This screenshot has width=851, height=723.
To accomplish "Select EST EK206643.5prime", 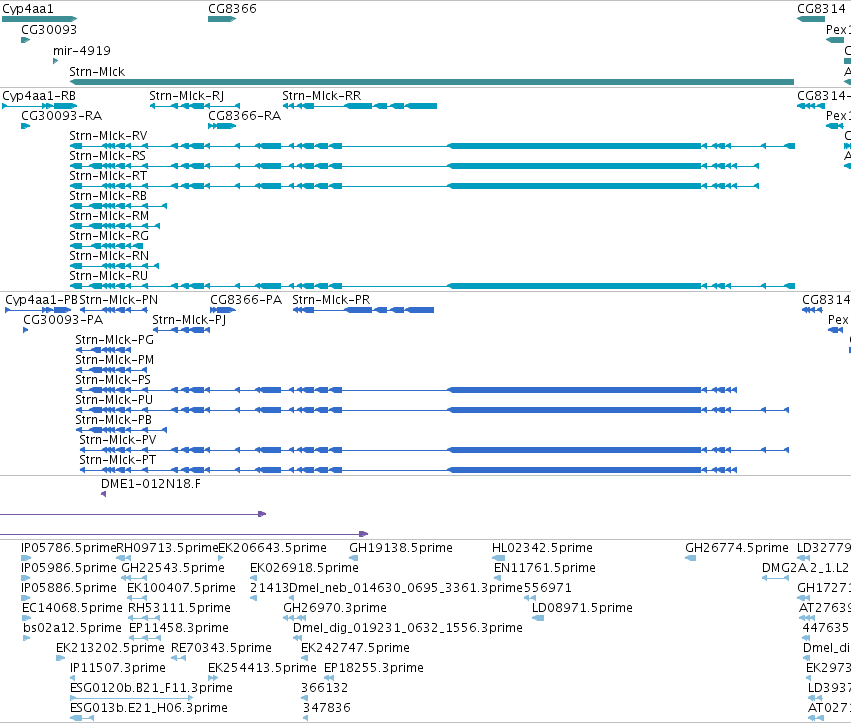I will coord(220,558).
